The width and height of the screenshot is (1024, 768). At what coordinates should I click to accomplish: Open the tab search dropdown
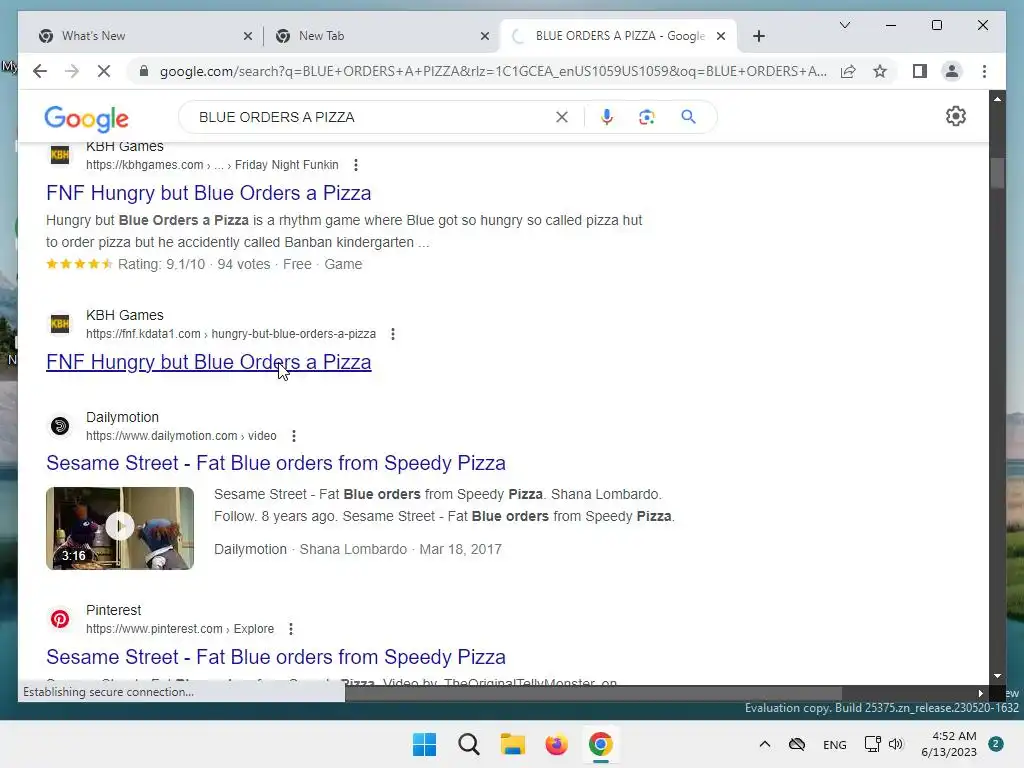point(844,25)
